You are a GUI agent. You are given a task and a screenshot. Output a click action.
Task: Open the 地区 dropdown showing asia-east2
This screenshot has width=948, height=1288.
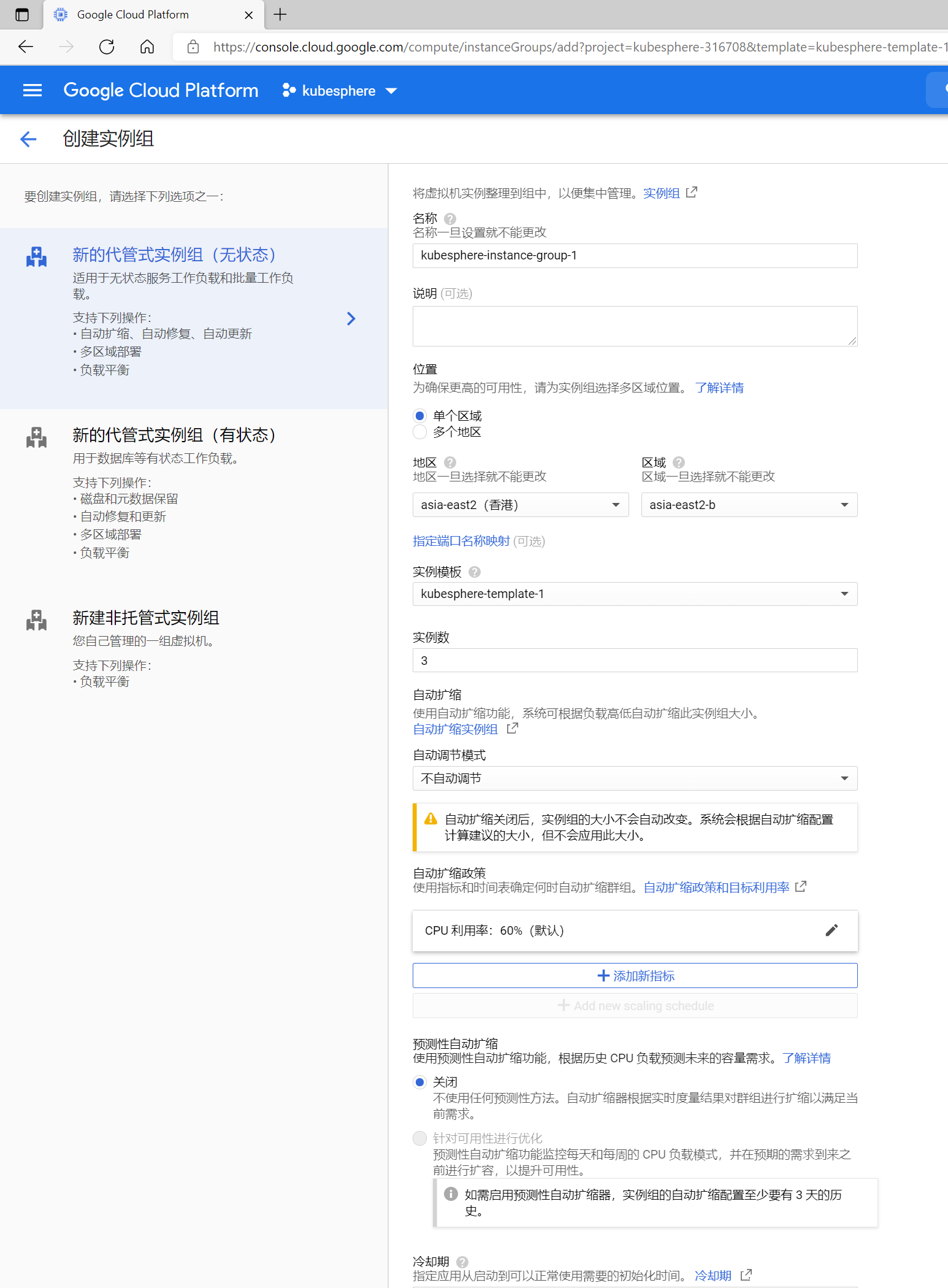click(x=520, y=505)
